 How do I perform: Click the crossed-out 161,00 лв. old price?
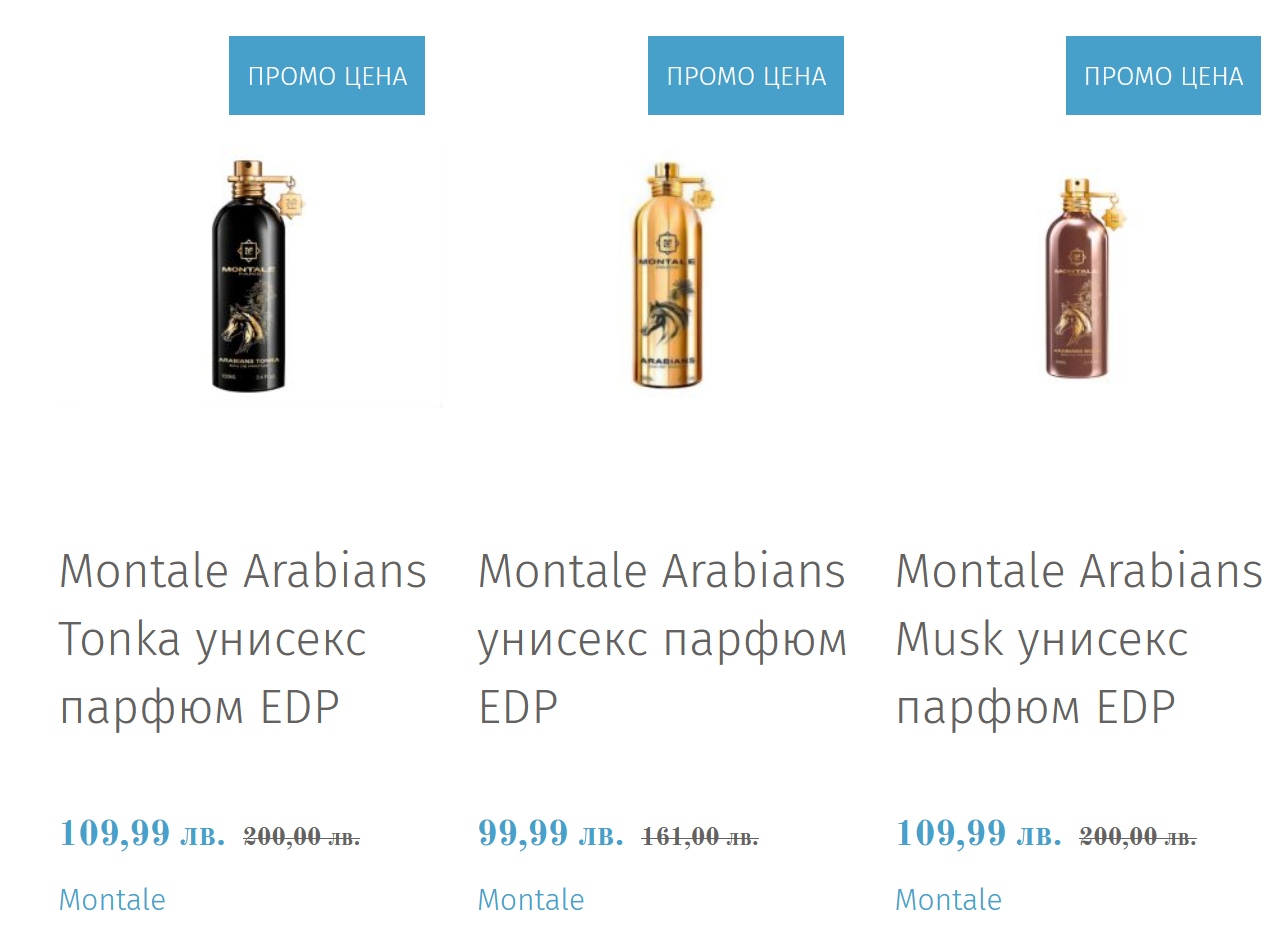click(700, 837)
